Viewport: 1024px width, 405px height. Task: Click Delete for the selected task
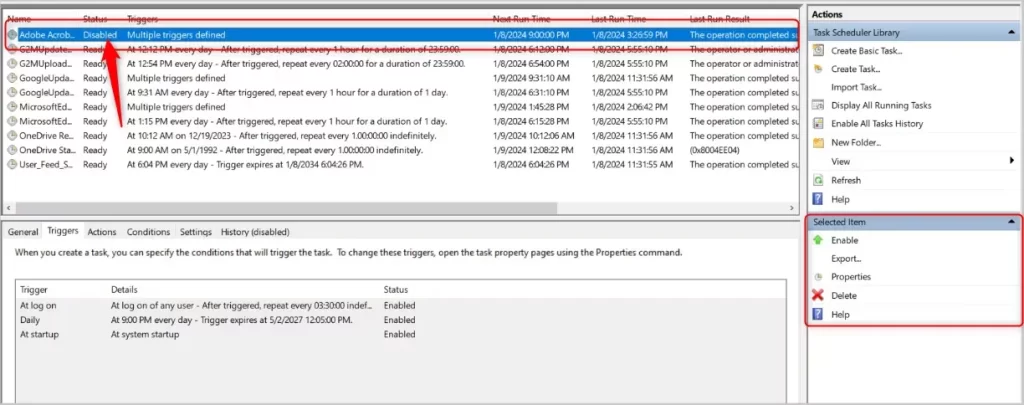[844, 295]
